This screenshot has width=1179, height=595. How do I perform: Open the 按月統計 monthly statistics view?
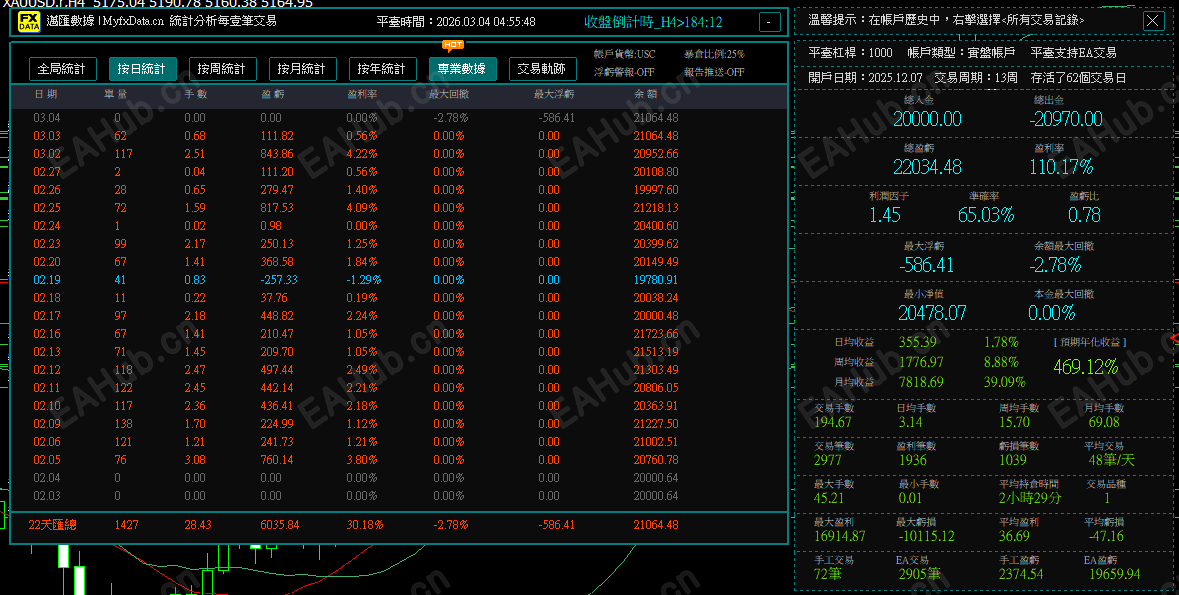301,69
